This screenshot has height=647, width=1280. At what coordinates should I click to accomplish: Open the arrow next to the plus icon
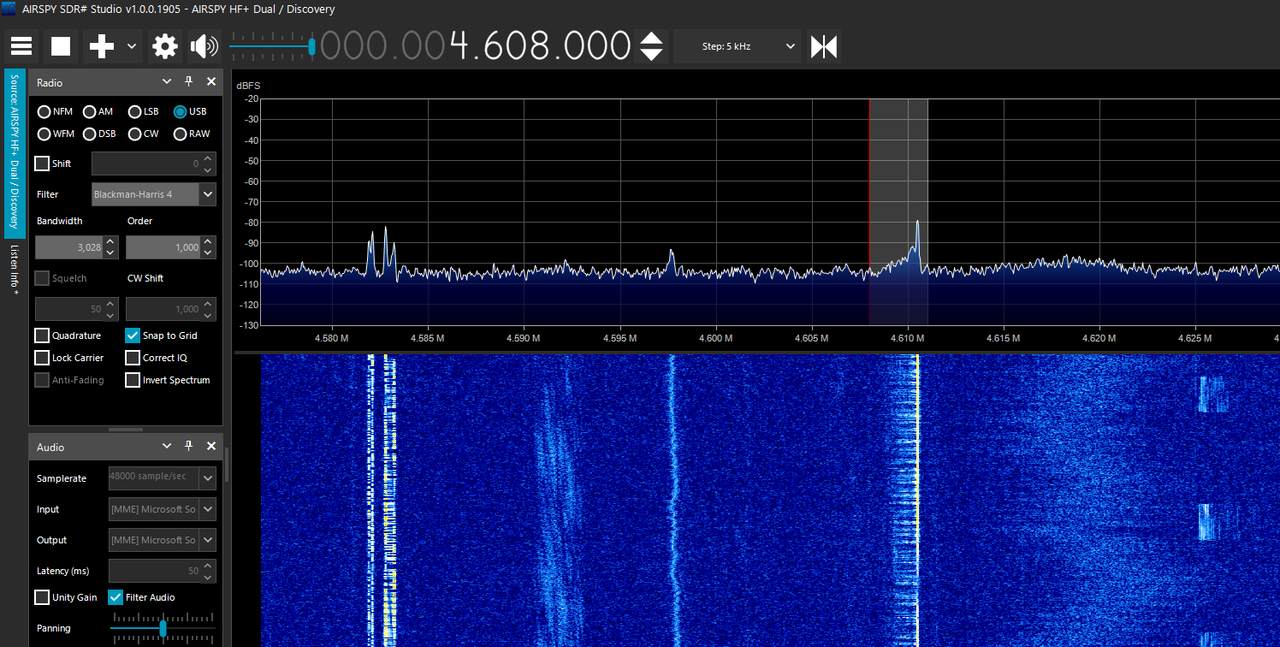(x=132, y=46)
